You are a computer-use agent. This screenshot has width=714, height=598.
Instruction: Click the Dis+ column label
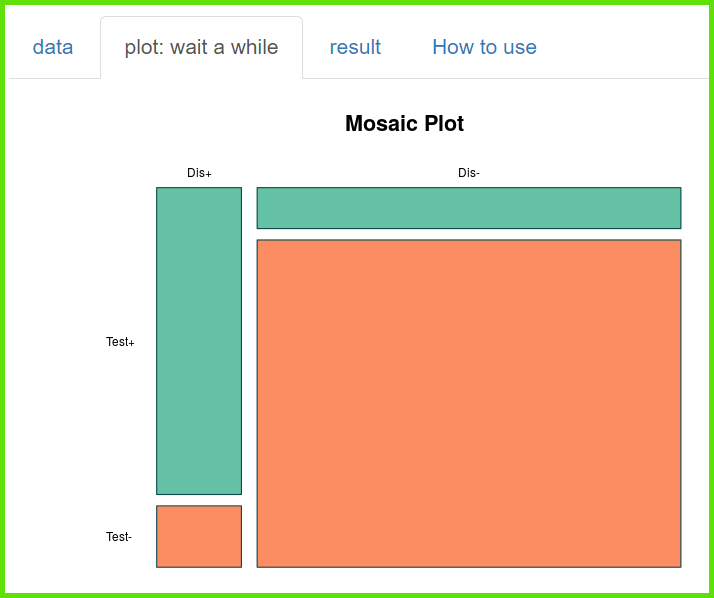click(199, 173)
